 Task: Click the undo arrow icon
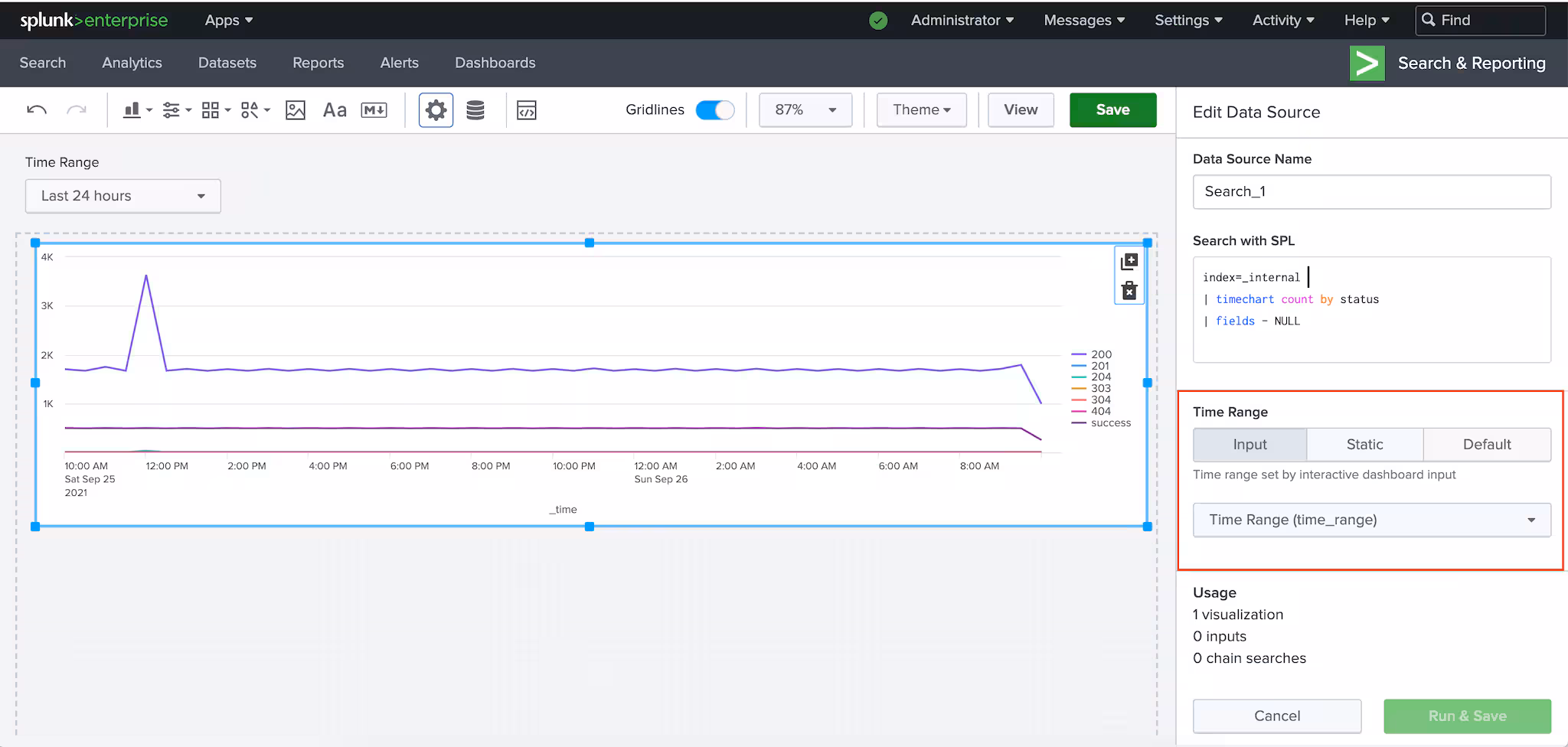click(x=37, y=110)
